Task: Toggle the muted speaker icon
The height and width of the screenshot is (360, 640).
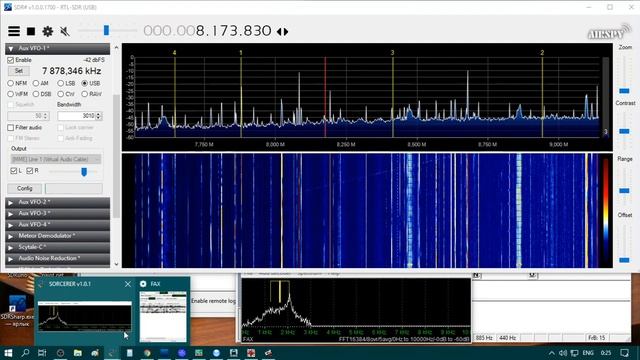Action: tap(64, 31)
